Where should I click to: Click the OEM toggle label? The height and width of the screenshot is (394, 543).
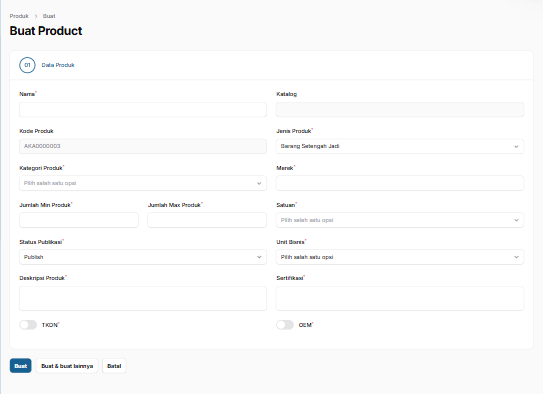pyautogui.click(x=305, y=325)
